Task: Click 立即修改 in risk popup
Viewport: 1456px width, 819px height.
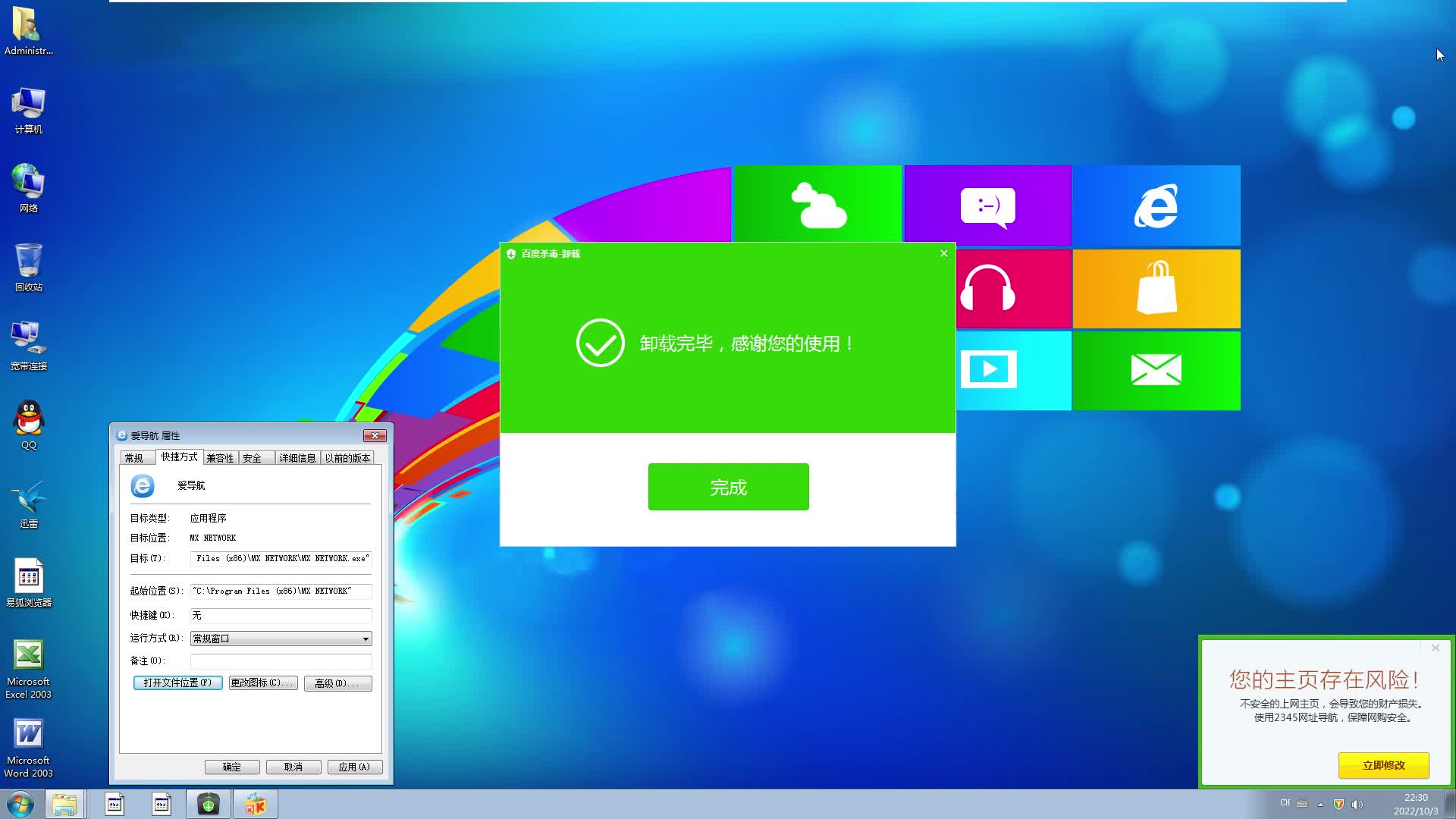Action: pos(1383,765)
